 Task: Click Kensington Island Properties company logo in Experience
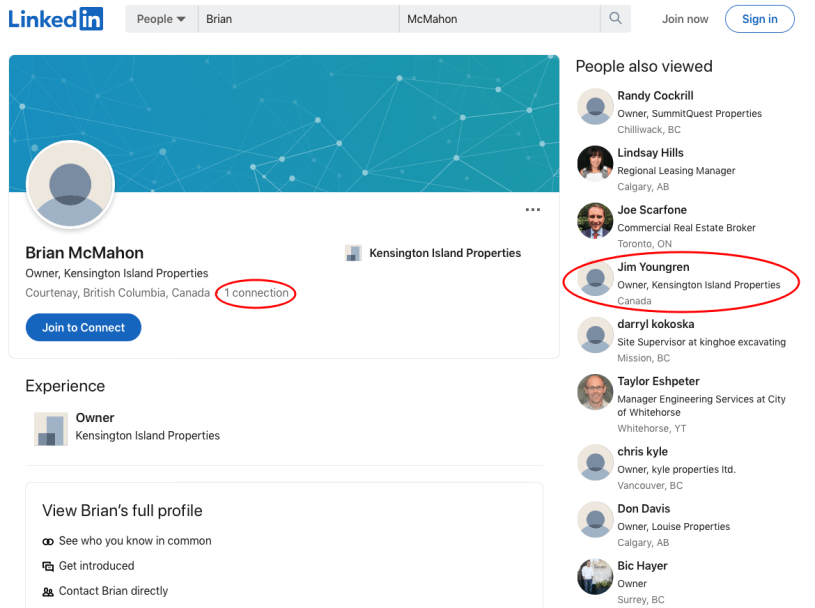[50, 428]
